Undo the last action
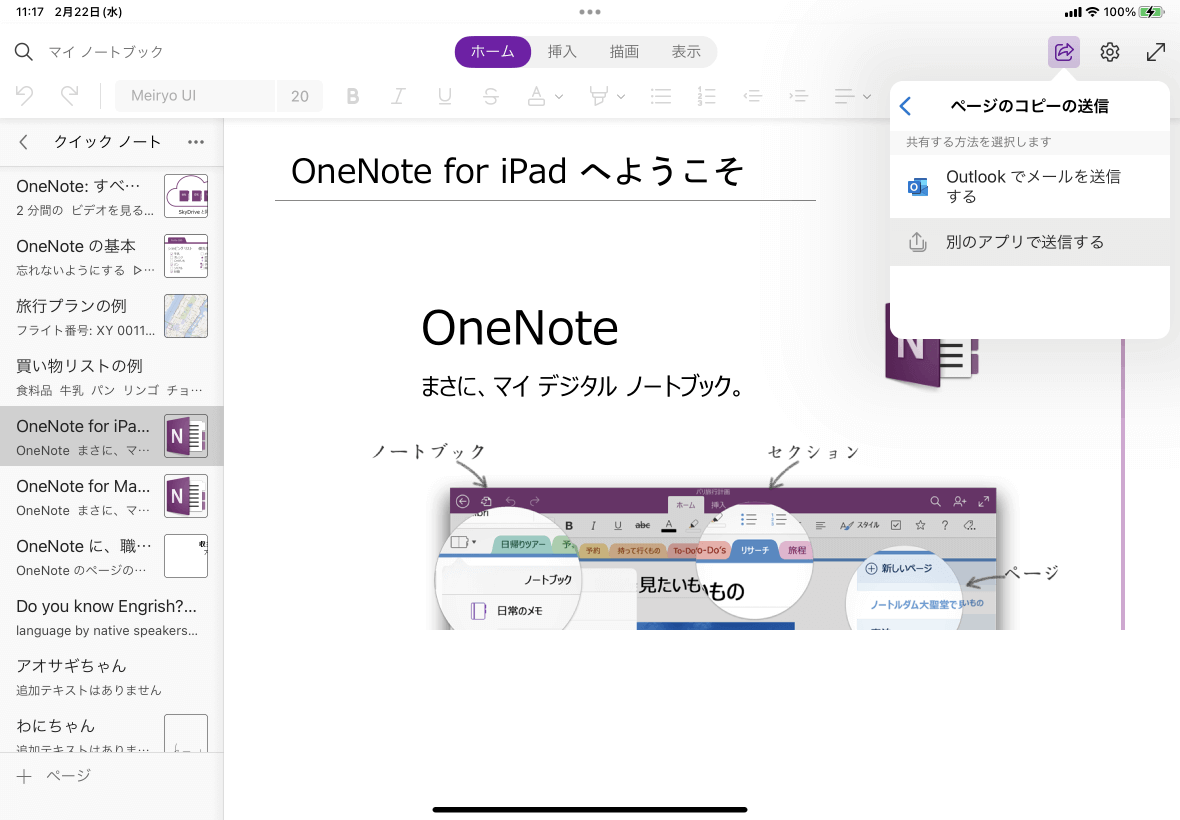This screenshot has width=1180, height=820. (x=24, y=96)
